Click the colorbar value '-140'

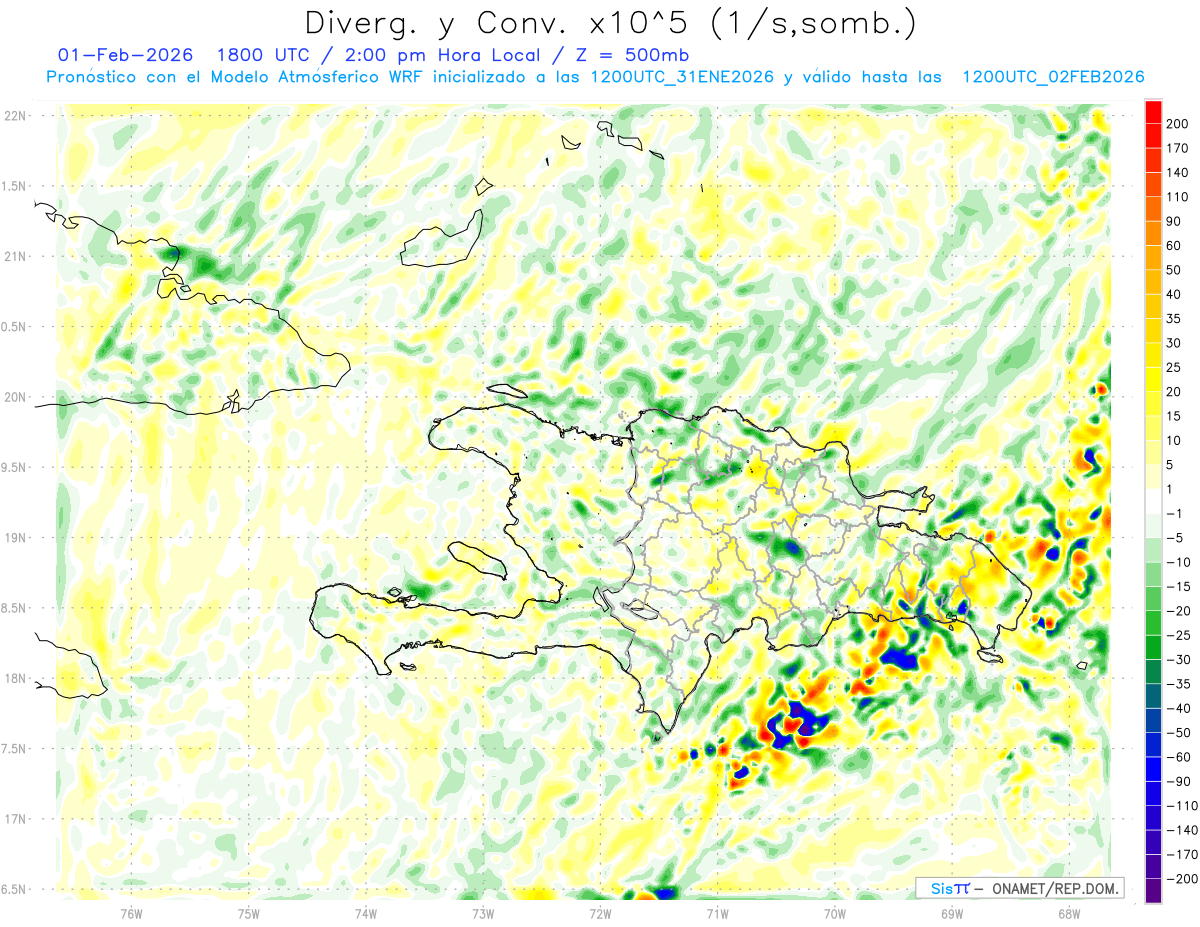click(1180, 830)
